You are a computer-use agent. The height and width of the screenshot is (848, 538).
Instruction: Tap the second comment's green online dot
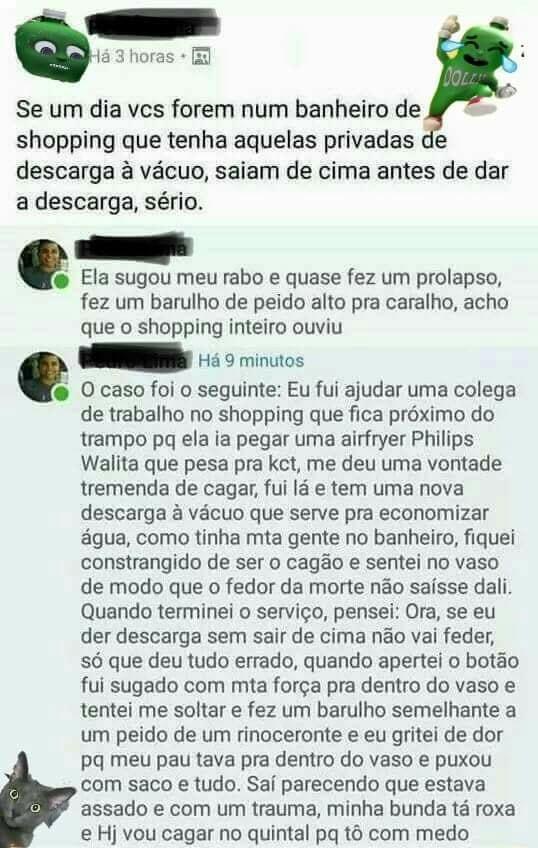point(61,394)
